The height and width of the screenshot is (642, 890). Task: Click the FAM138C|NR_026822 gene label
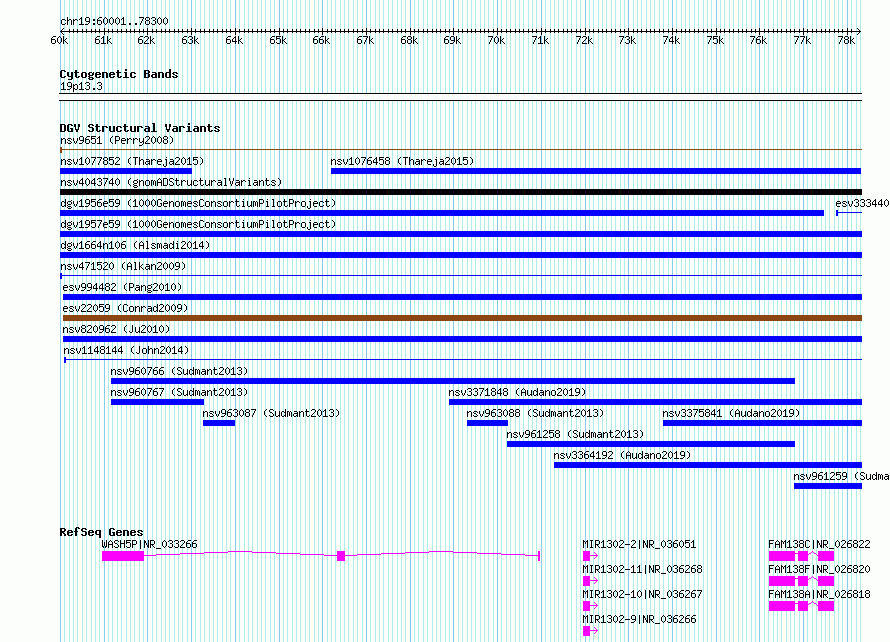(x=819, y=544)
